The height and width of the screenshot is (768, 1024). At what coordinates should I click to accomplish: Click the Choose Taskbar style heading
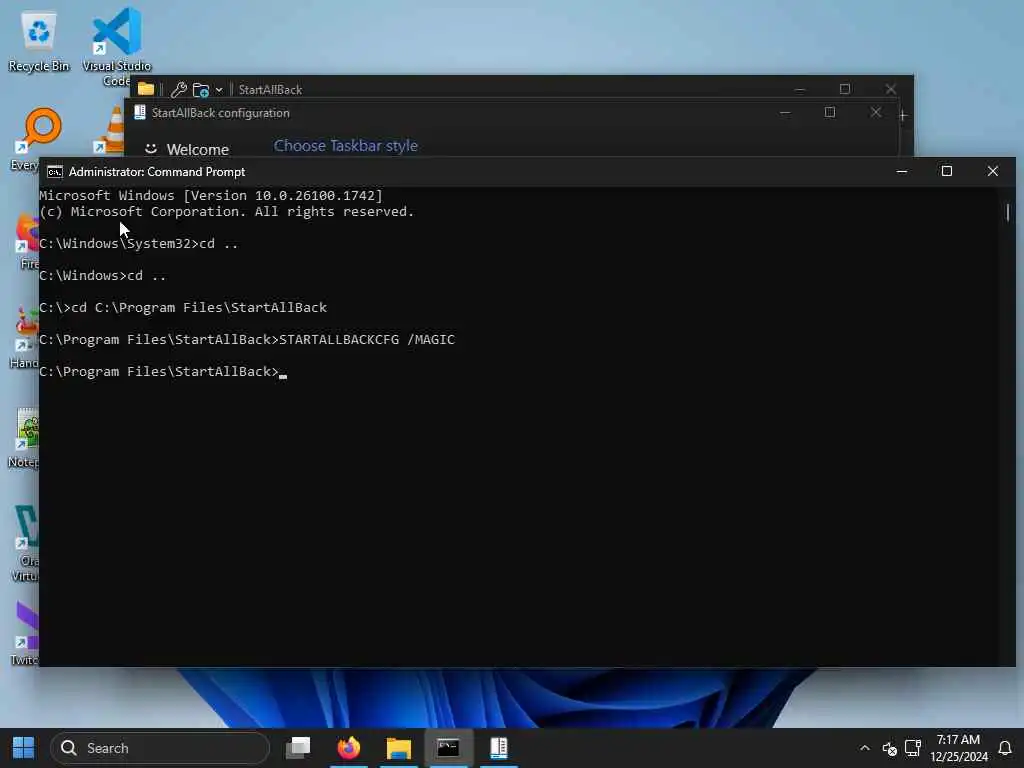(345, 146)
